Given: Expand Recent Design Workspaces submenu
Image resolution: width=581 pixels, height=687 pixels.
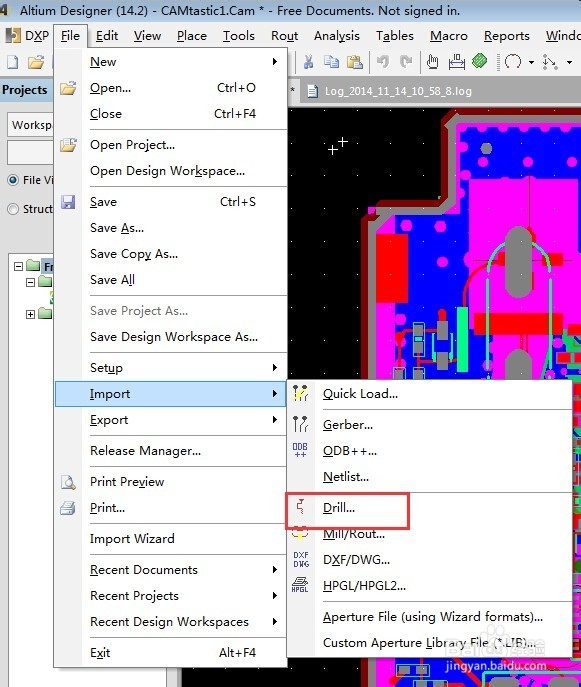Looking at the screenshot, I should click(x=171, y=622).
